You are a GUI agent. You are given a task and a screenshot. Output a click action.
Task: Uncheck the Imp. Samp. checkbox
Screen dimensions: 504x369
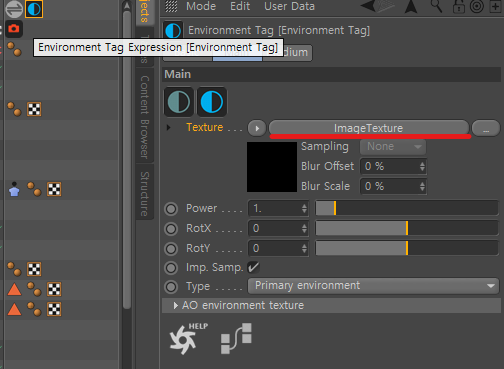click(253, 267)
